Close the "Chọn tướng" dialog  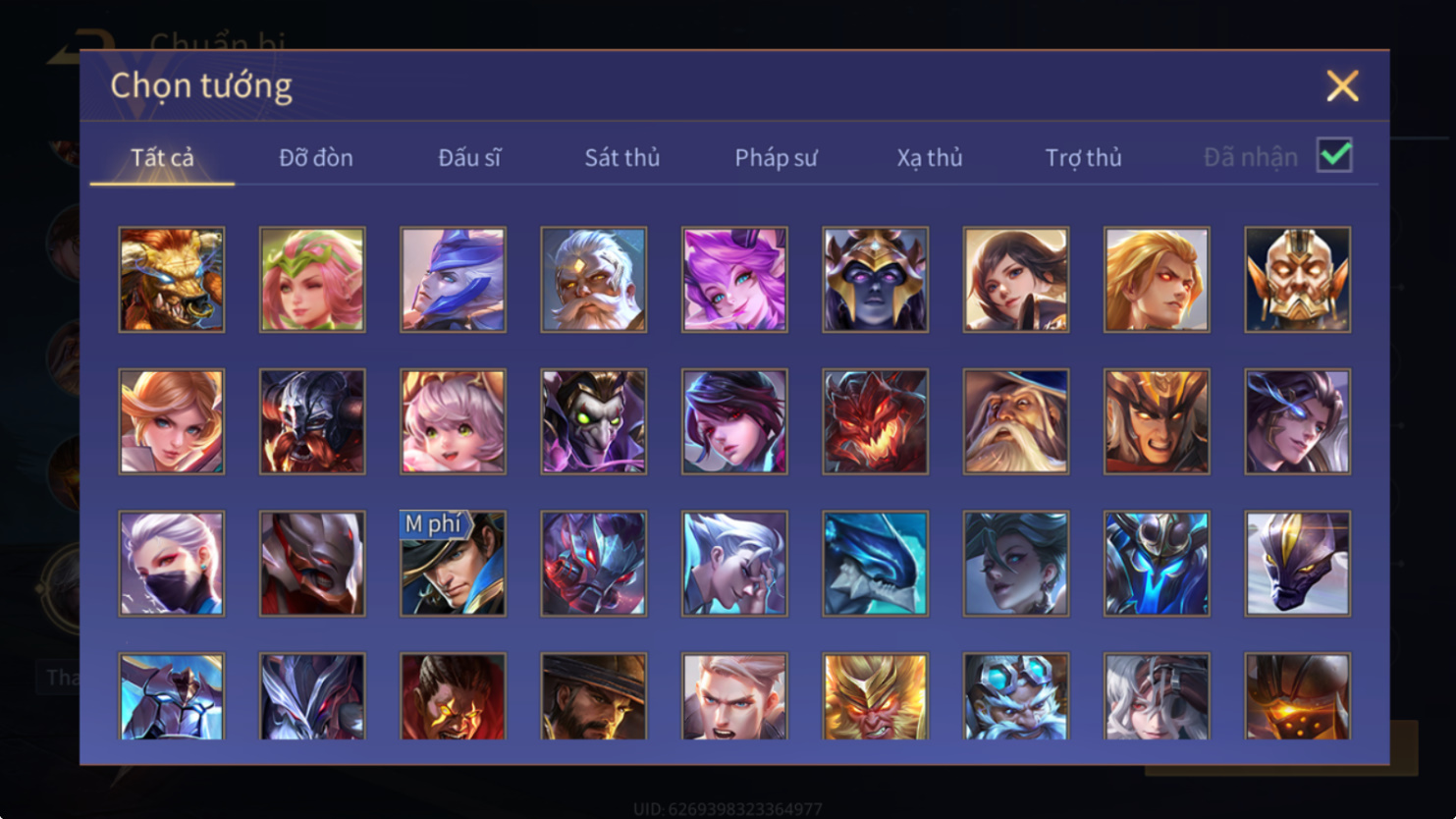1342,85
